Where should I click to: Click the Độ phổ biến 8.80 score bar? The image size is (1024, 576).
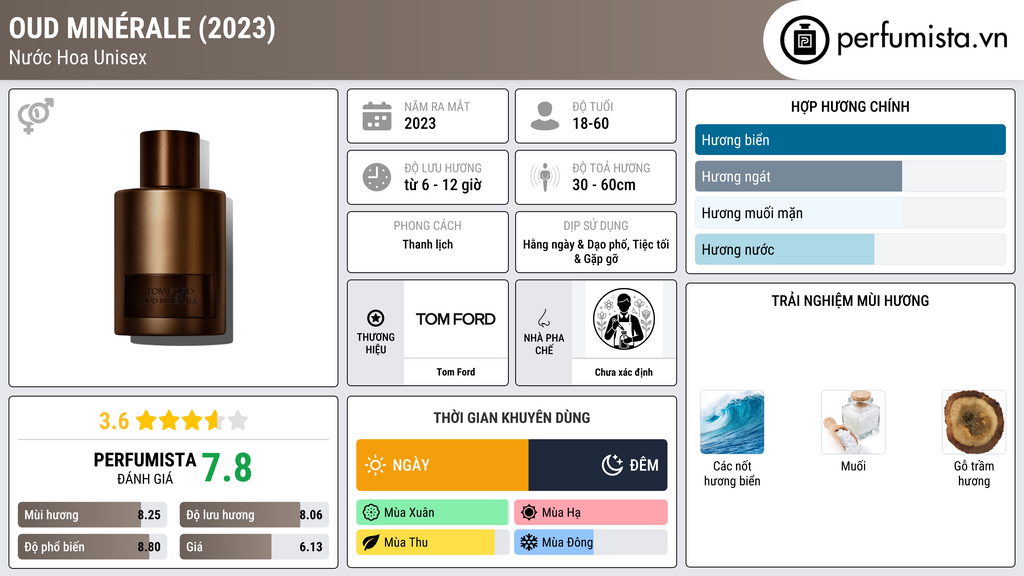(93, 547)
